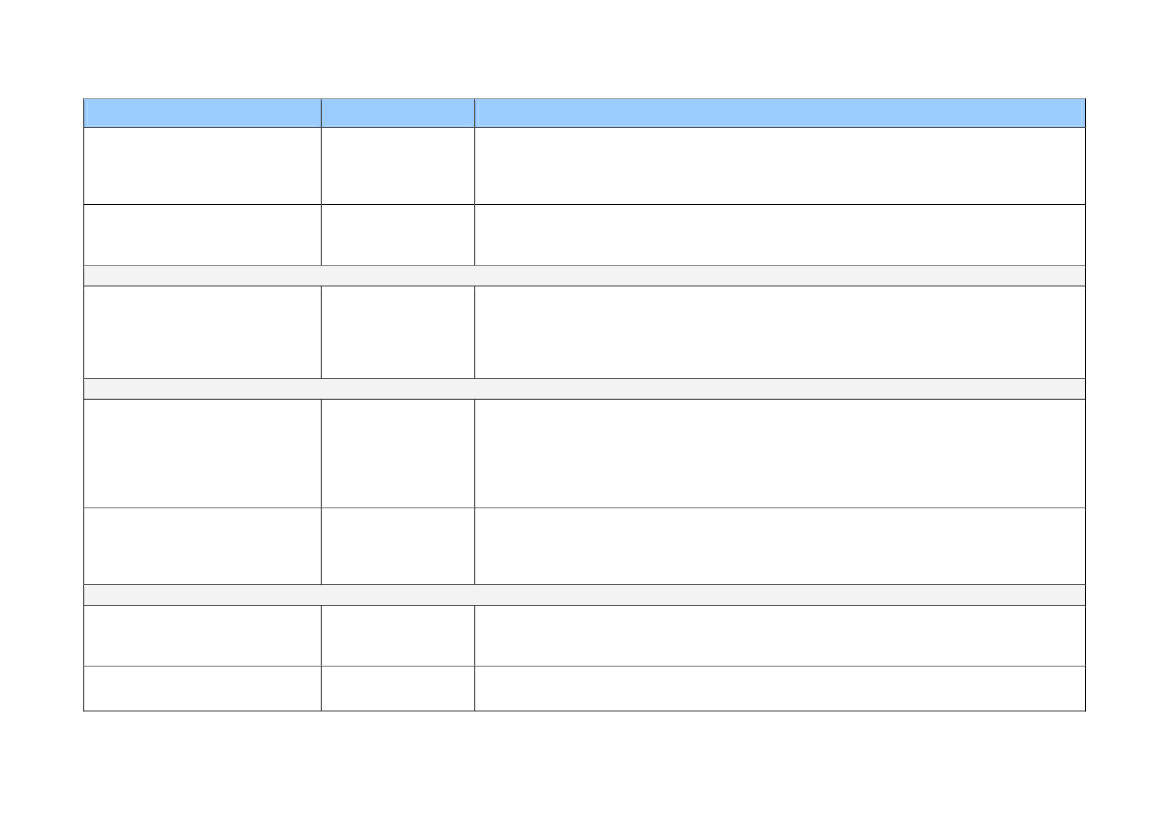
Task: Click the narrow middle cell in last row
Action: pos(397,689)
